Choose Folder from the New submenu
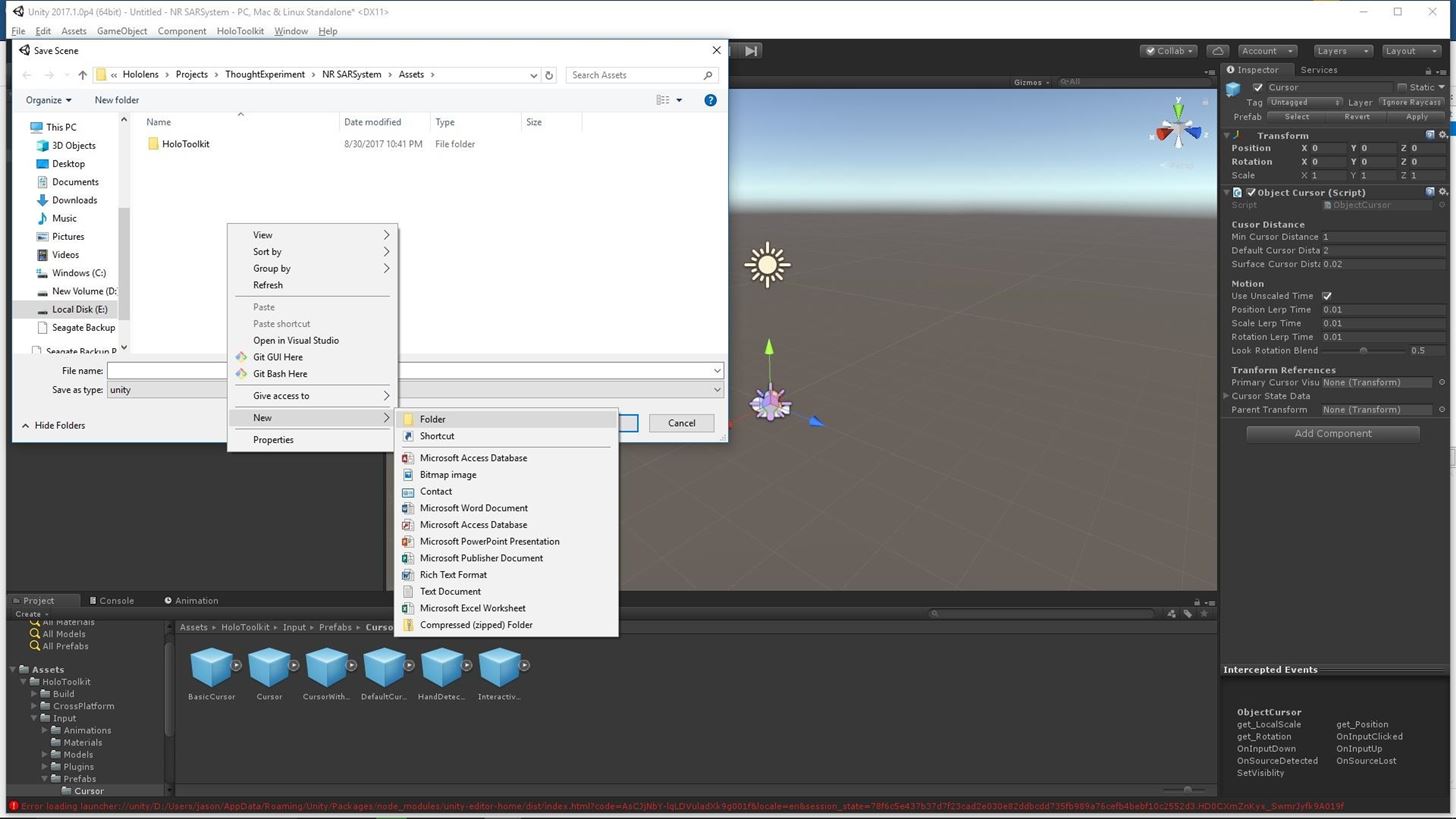This screenshot has width=1456, height=819. tap(432, 419)
